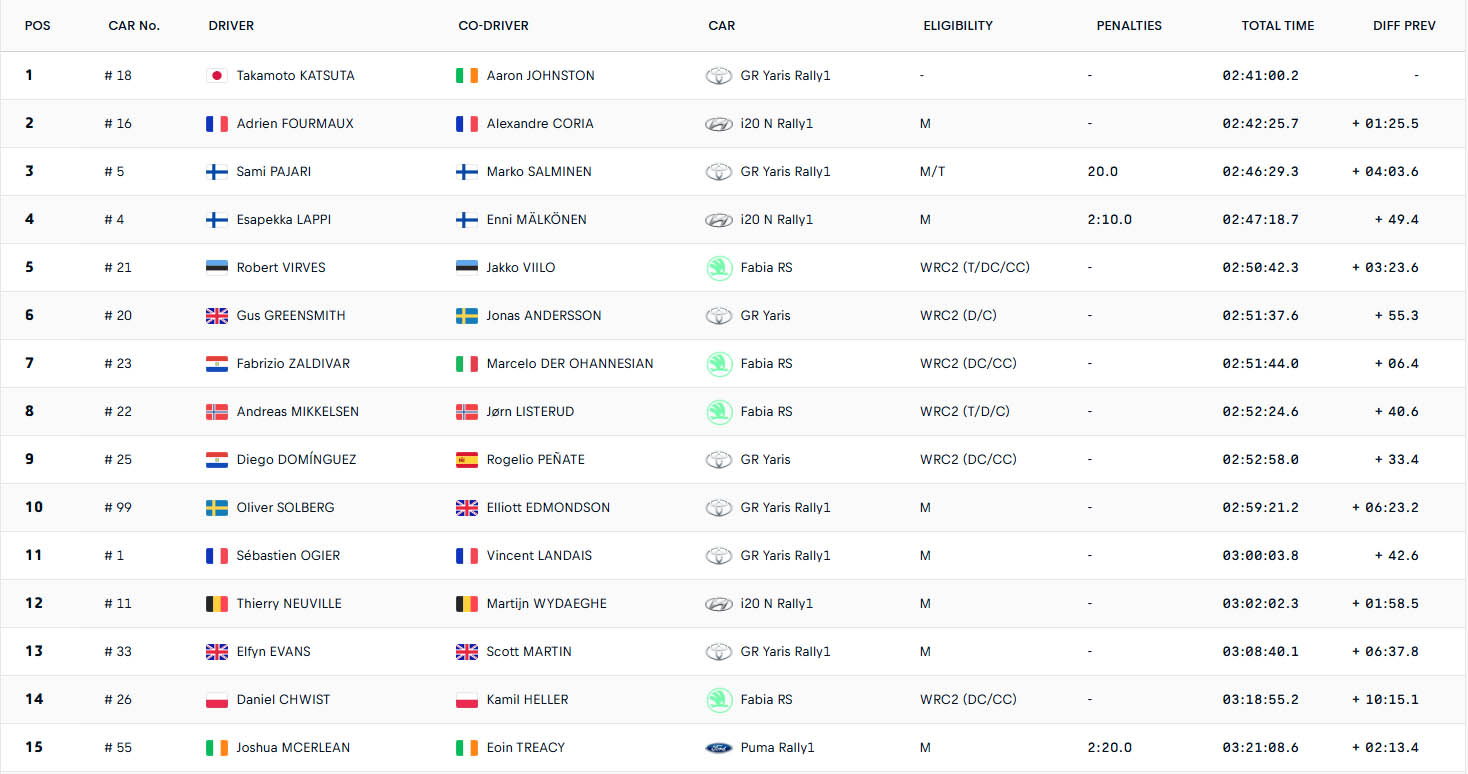Click Esapekka Lappi's 2:10.0 penalty value

(x=1109, y=220)
